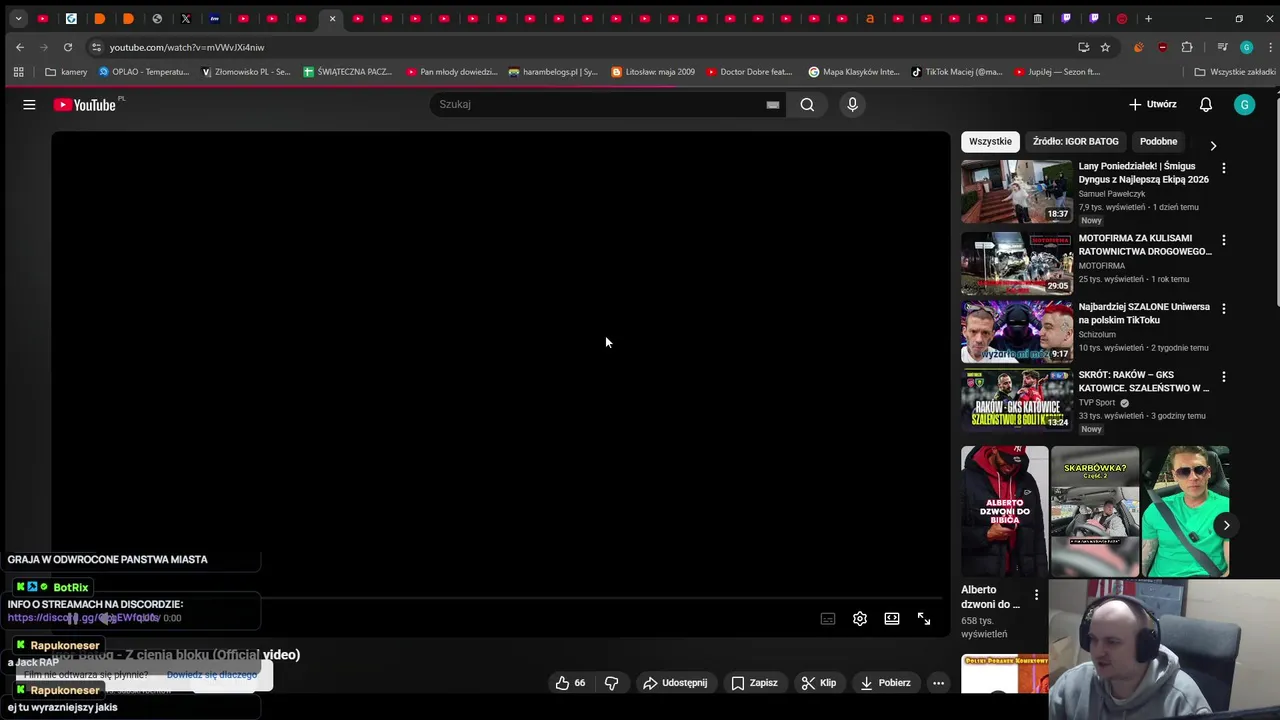Image resolution: width=1280 pixels, height=720 pixels.
Task: Open player settings gear
Action: click(x=860, y=619)
